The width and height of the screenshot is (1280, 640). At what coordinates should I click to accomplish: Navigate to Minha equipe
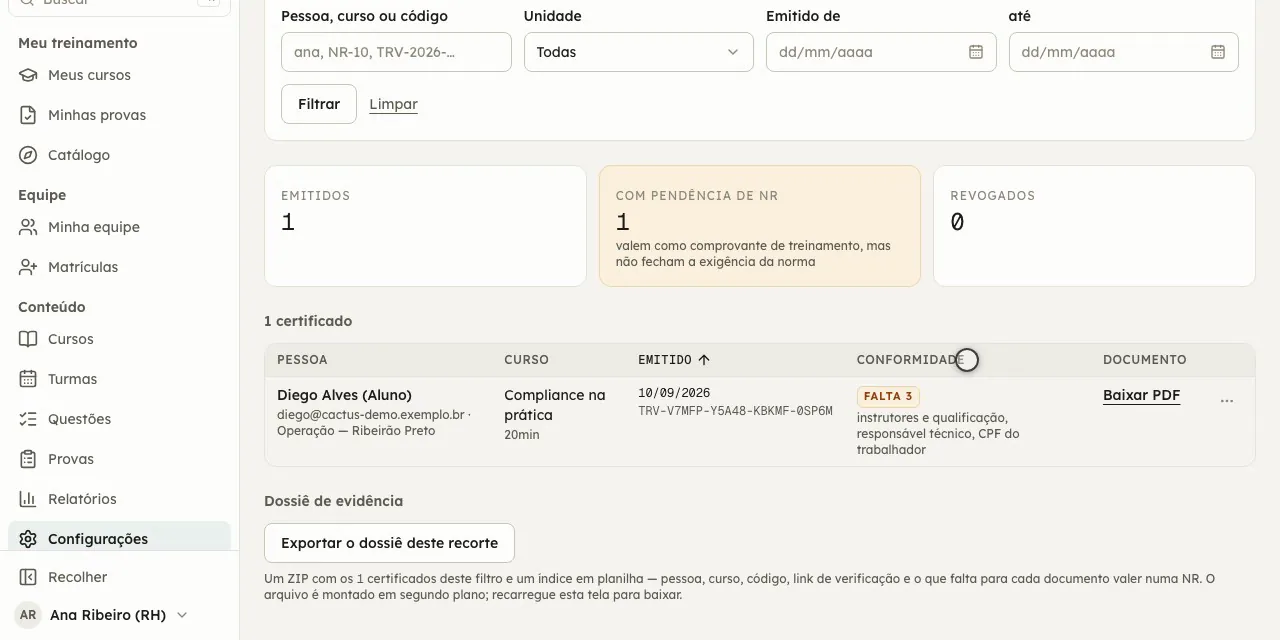(119, 227)
